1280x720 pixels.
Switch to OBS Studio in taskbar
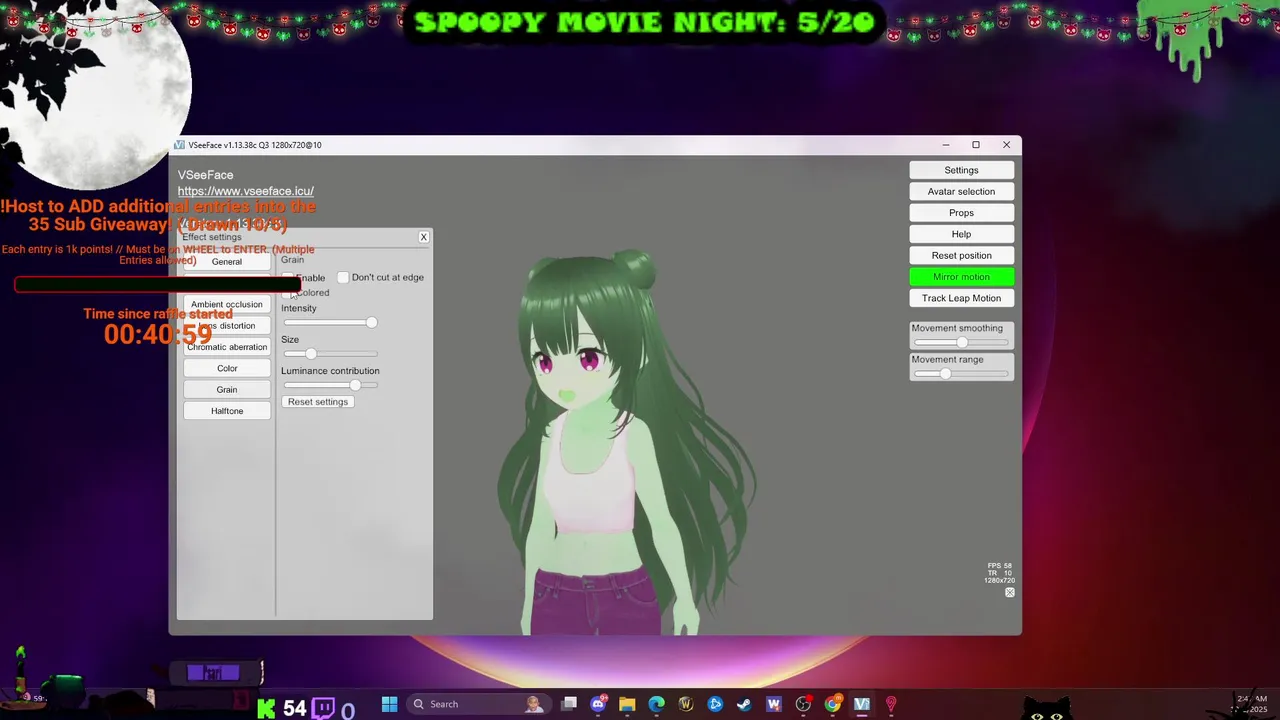point(803,704)
